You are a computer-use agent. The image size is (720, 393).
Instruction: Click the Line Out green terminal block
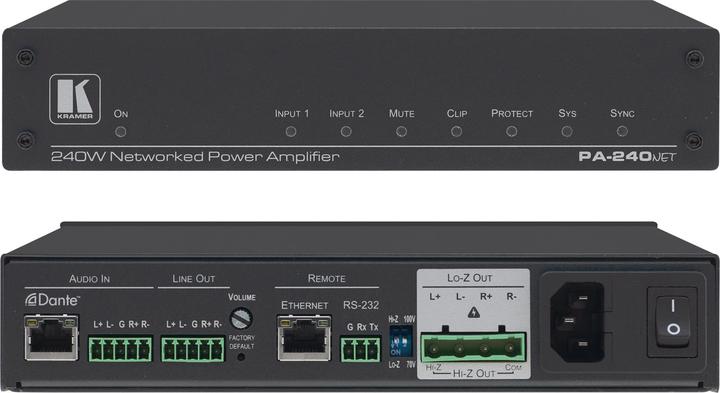coord(193,349)
